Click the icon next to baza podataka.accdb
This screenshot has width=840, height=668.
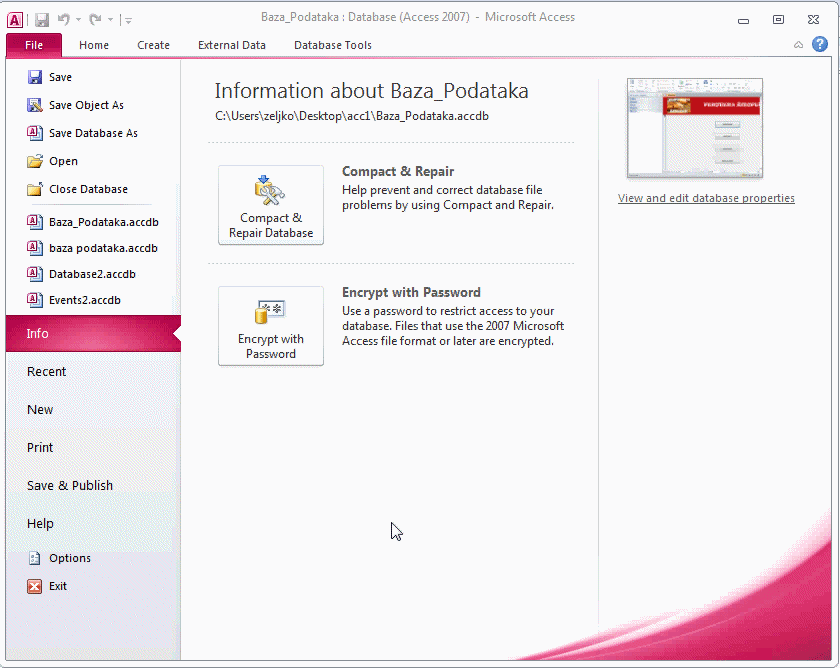(35, 248)
